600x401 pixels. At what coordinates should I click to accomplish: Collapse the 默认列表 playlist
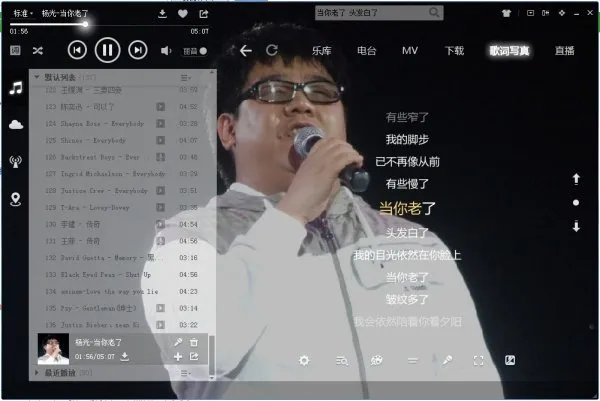pyautogui.click(x=37, y=77)
